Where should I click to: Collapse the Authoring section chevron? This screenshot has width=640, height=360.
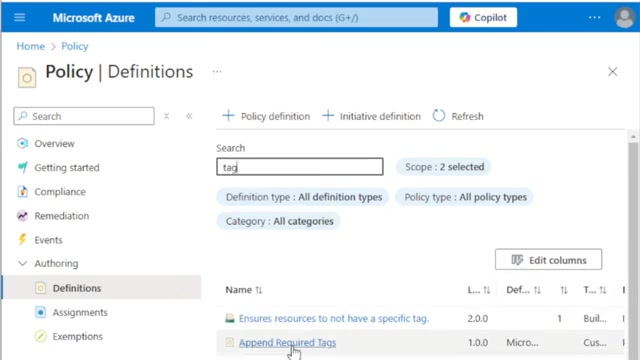23,264
